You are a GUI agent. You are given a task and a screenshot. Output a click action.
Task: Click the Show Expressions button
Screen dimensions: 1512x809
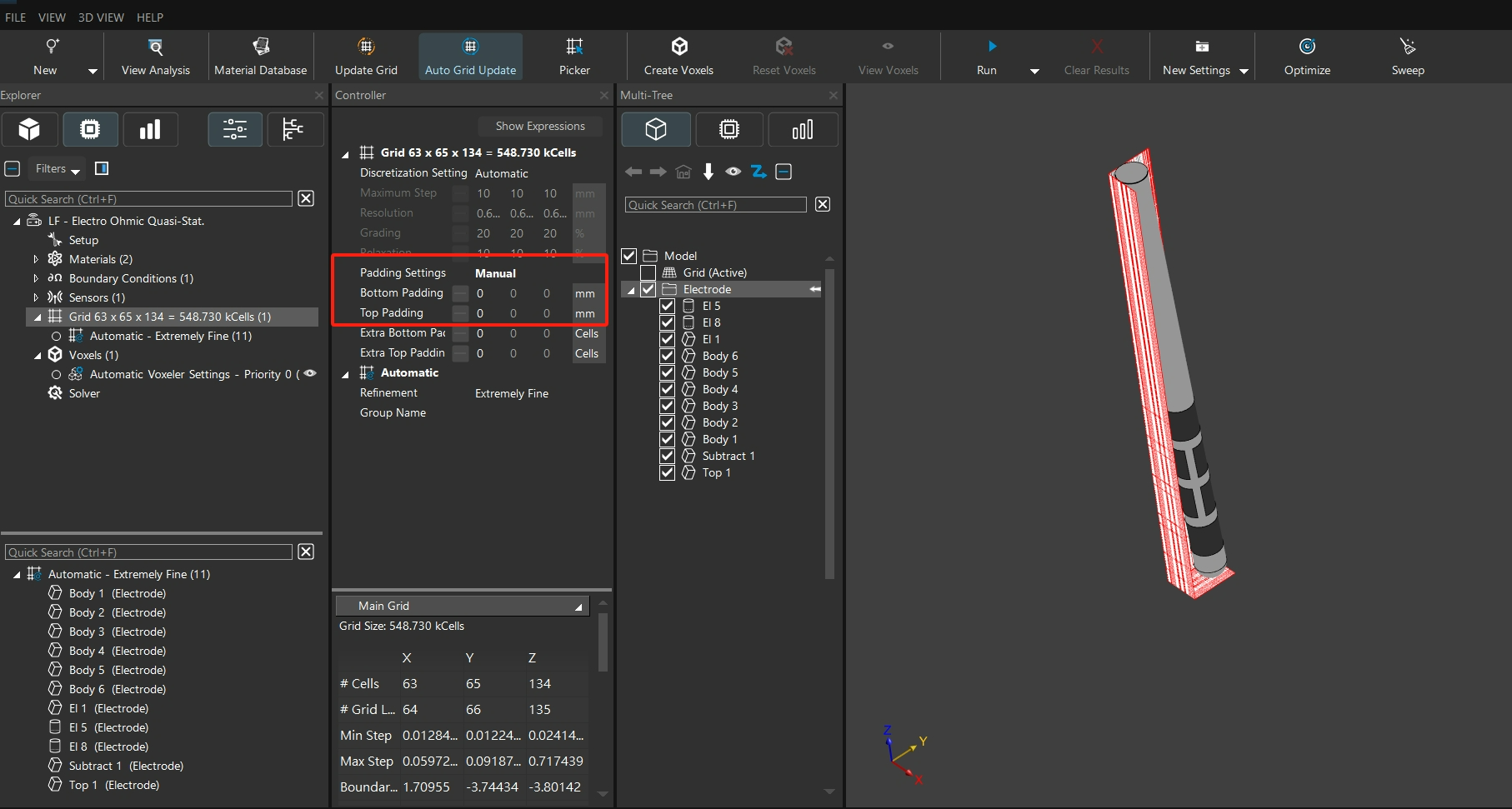point(540,126)
